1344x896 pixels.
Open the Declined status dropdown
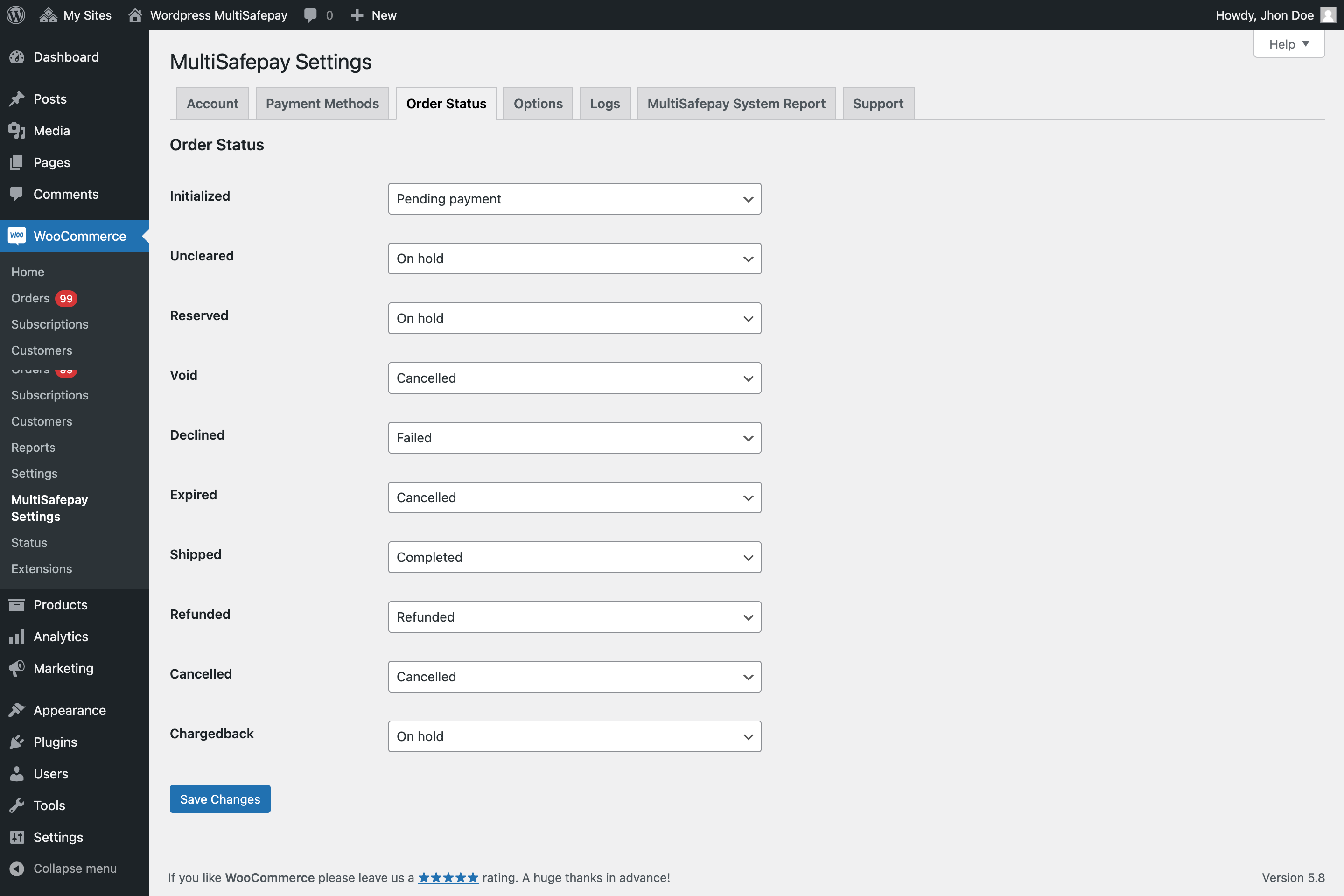coord(574,438)
